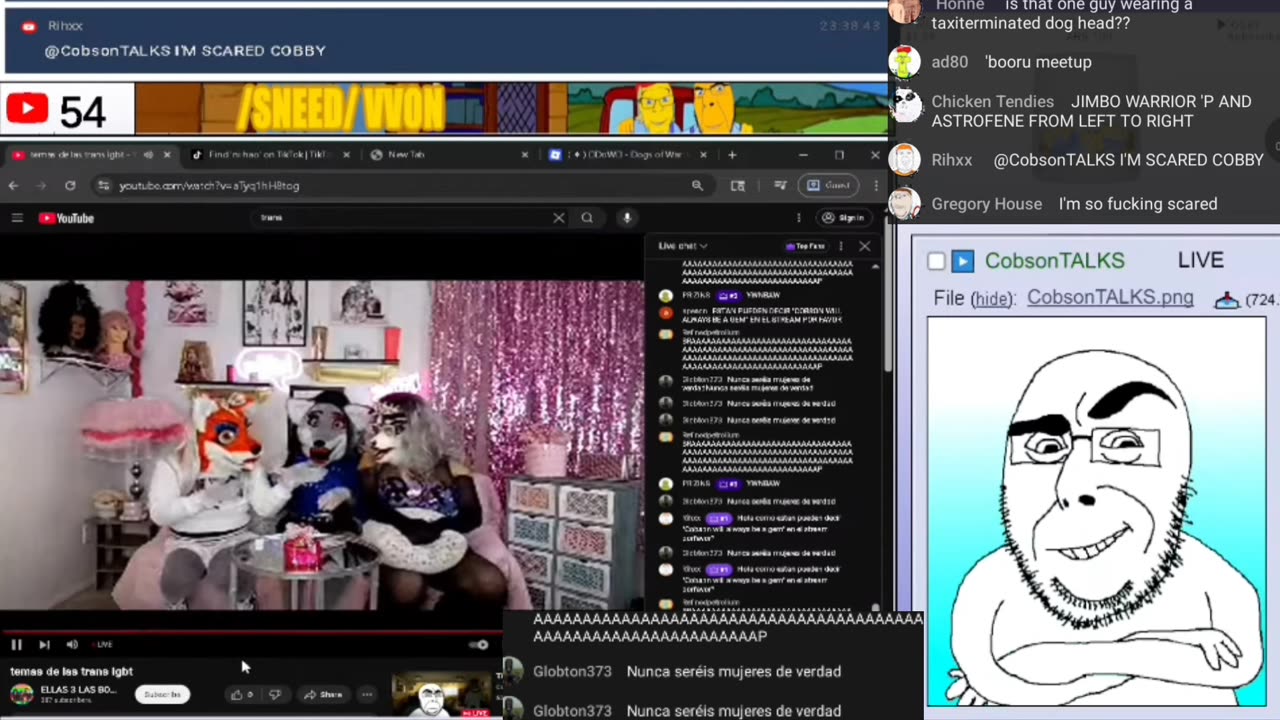Close the TikTok browser tab
This screenshot has height=720, width=1280.
pyautogui.click(x=347, y=155)
